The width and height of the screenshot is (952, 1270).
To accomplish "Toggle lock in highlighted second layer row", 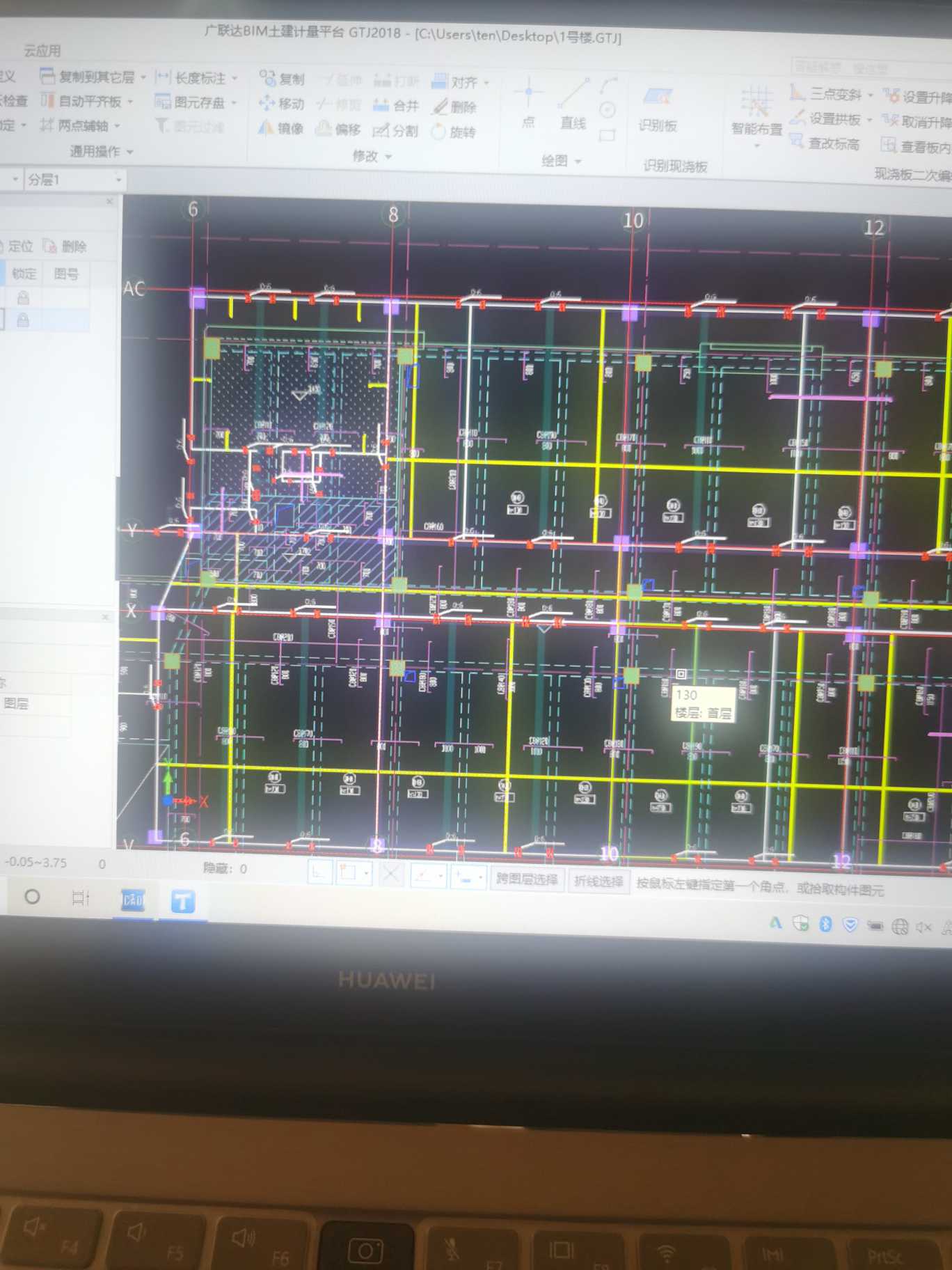I will pos(23,320).
